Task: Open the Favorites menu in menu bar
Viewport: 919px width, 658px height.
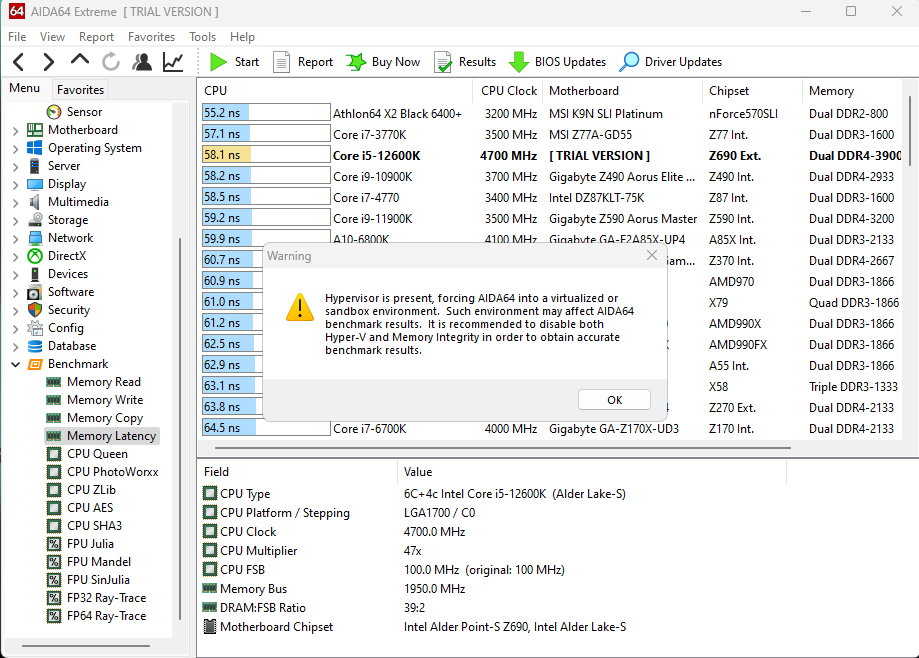Action: 151,36
